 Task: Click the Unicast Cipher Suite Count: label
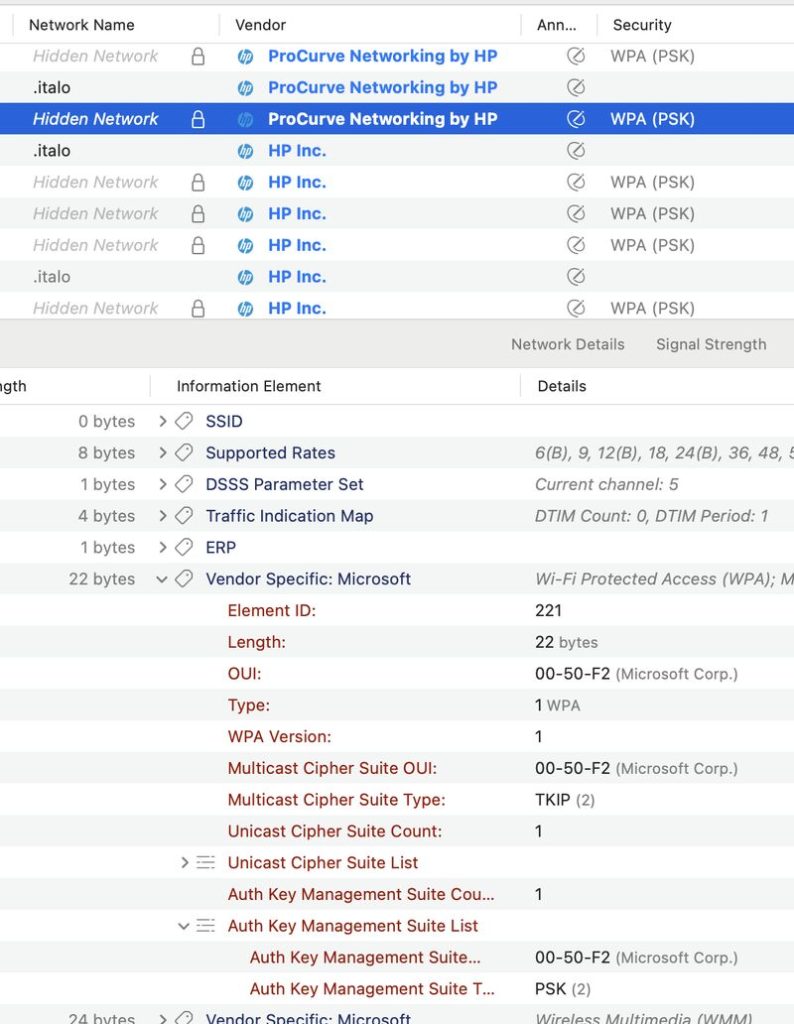(334, 831)
